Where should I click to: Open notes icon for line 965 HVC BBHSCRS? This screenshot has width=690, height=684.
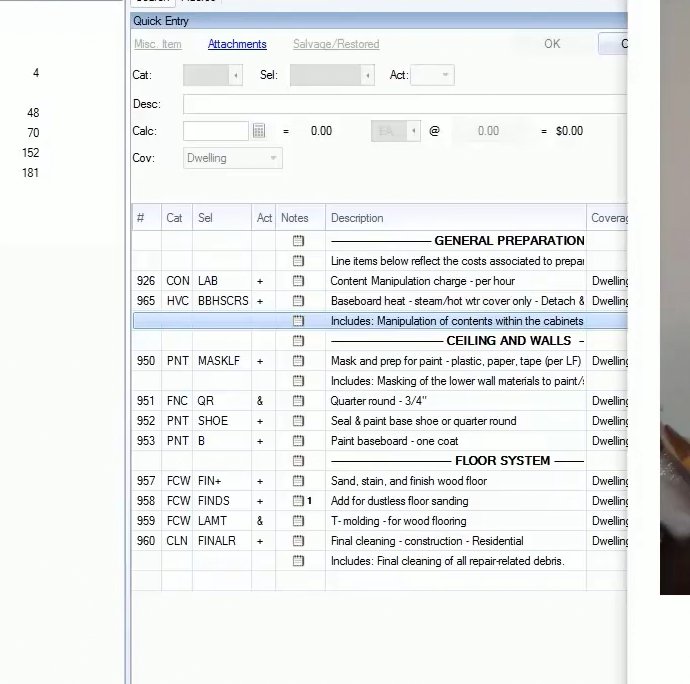pyautogui.click(x=298, y=301)
